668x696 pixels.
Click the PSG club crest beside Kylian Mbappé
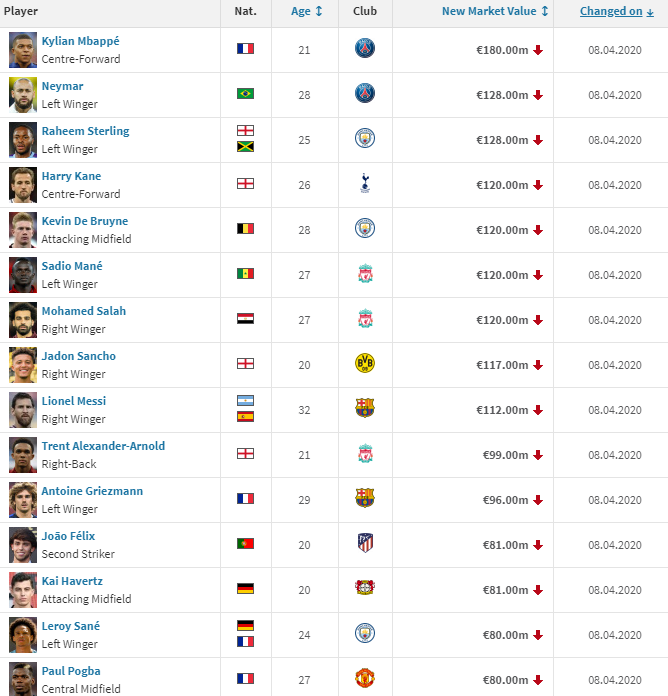point(365,48)
